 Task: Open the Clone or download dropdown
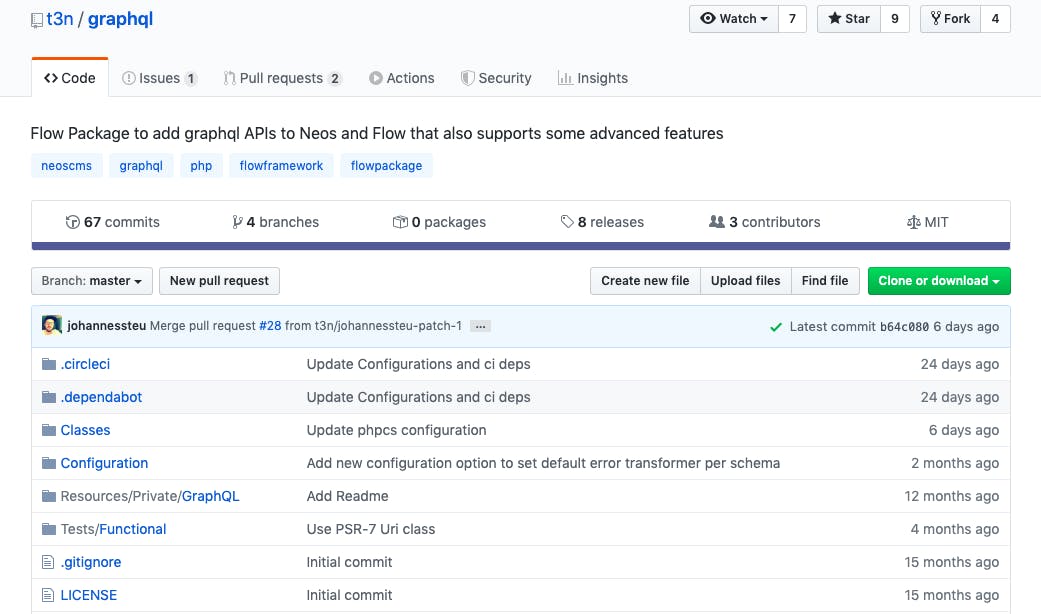point(939,281)
